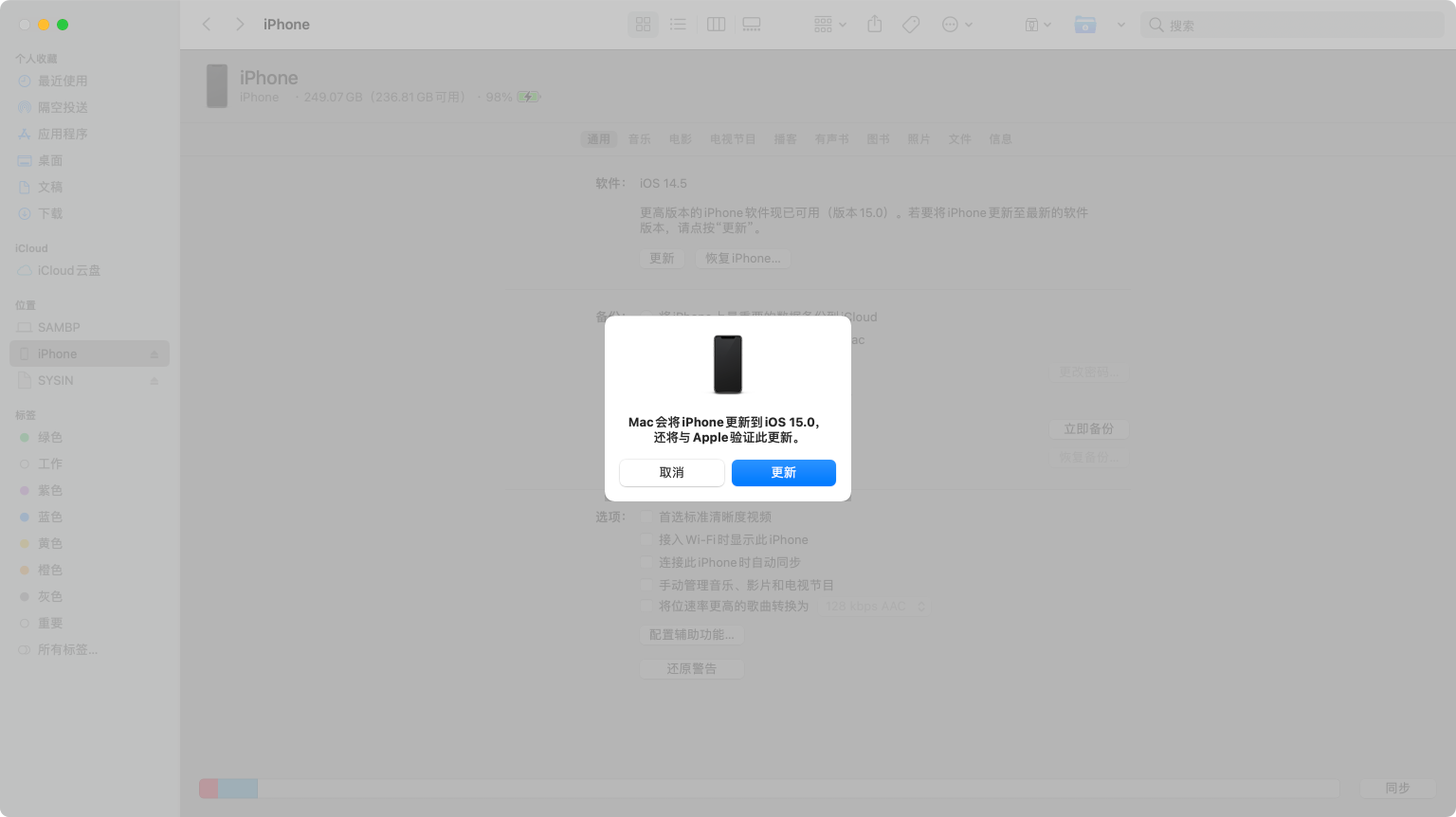Viewport: 1456px width, 817px height.
Task: Select the 紫色 tag
Action: pos(89,491)
